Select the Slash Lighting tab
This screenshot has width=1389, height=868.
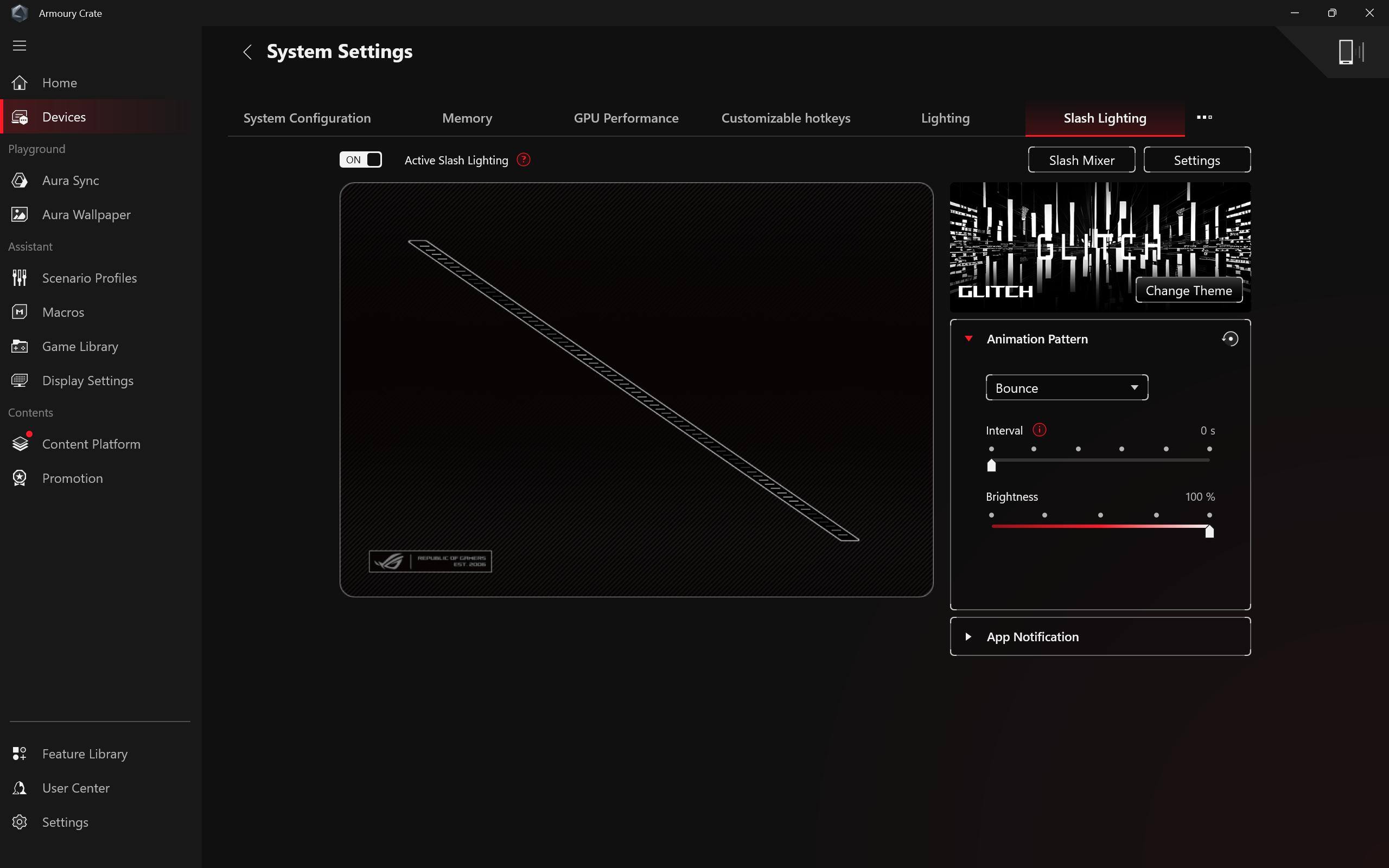click(1105, 118)
